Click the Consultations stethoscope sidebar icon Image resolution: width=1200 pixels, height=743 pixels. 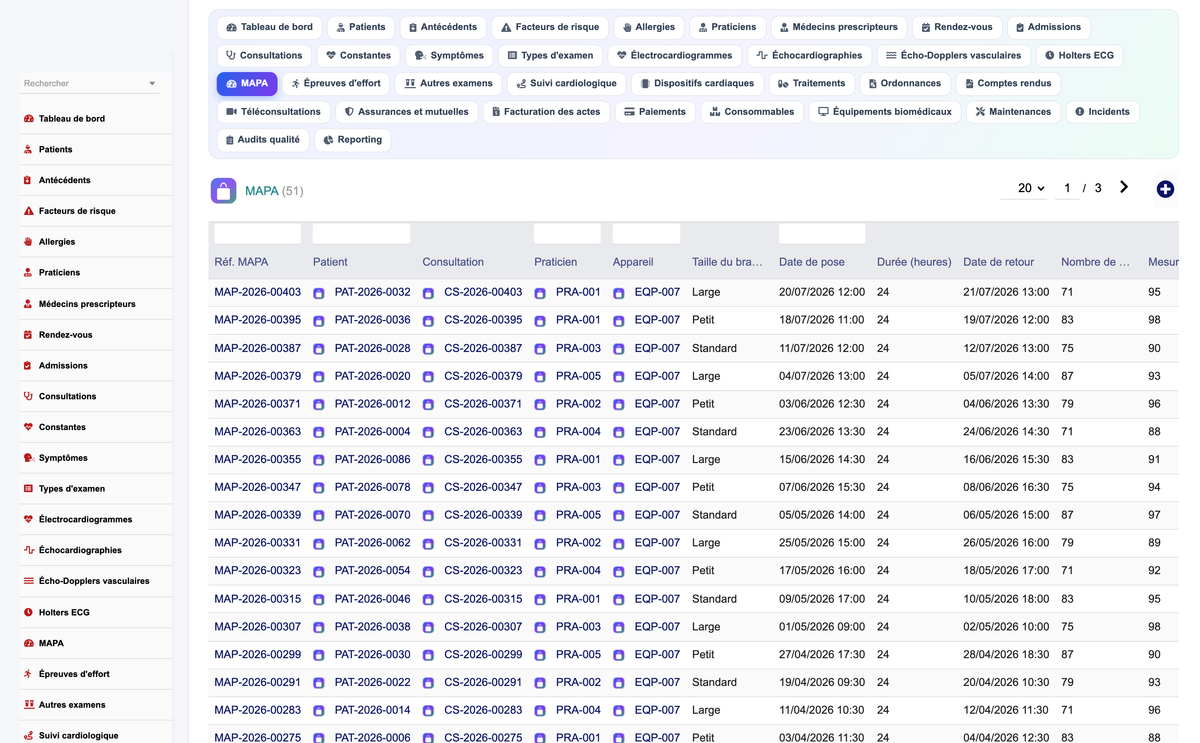(x=28, y=396)
